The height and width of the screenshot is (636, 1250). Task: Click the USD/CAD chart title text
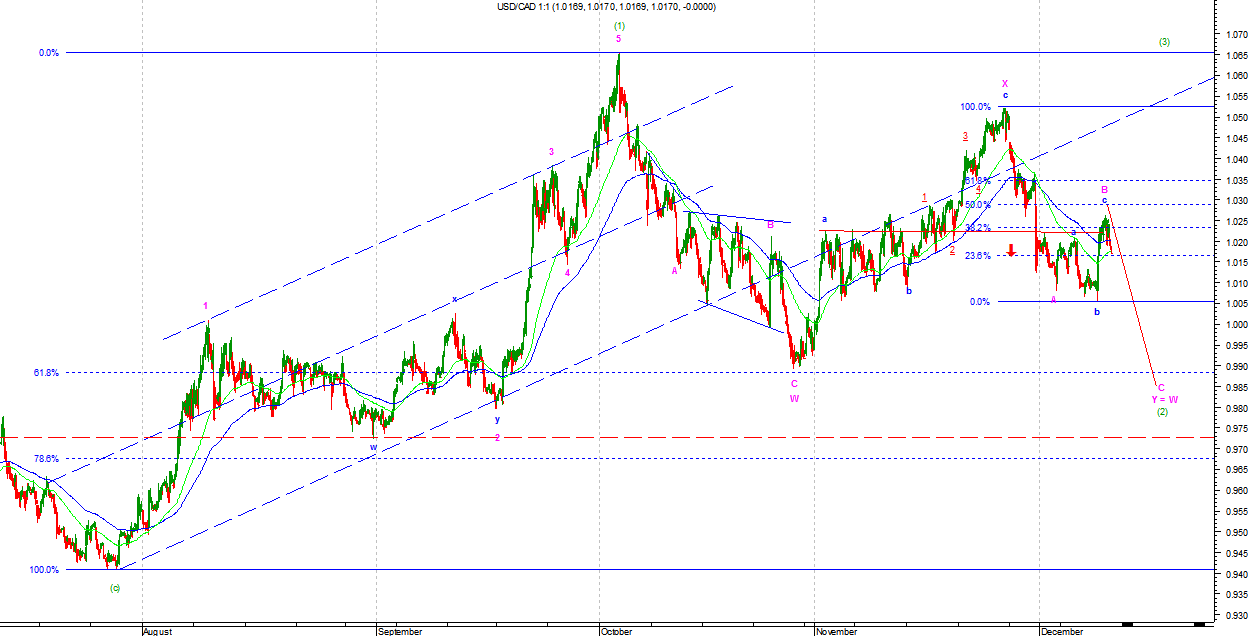[606, 7]
